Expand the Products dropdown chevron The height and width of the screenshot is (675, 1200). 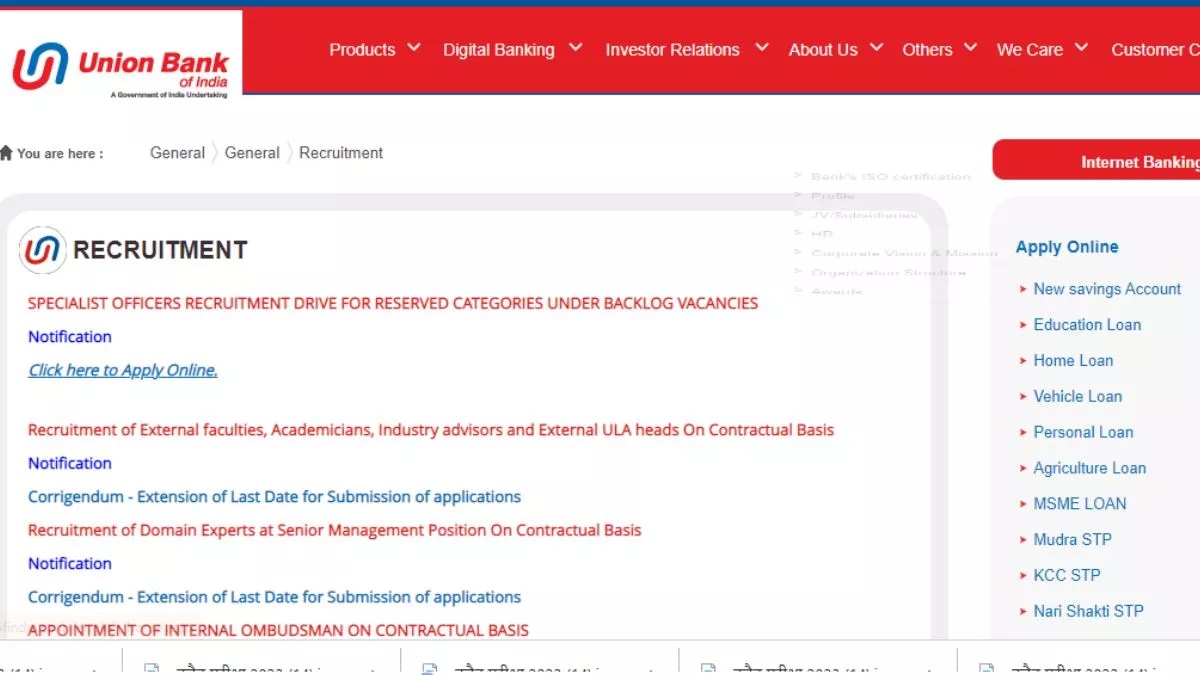coord(414,48)
